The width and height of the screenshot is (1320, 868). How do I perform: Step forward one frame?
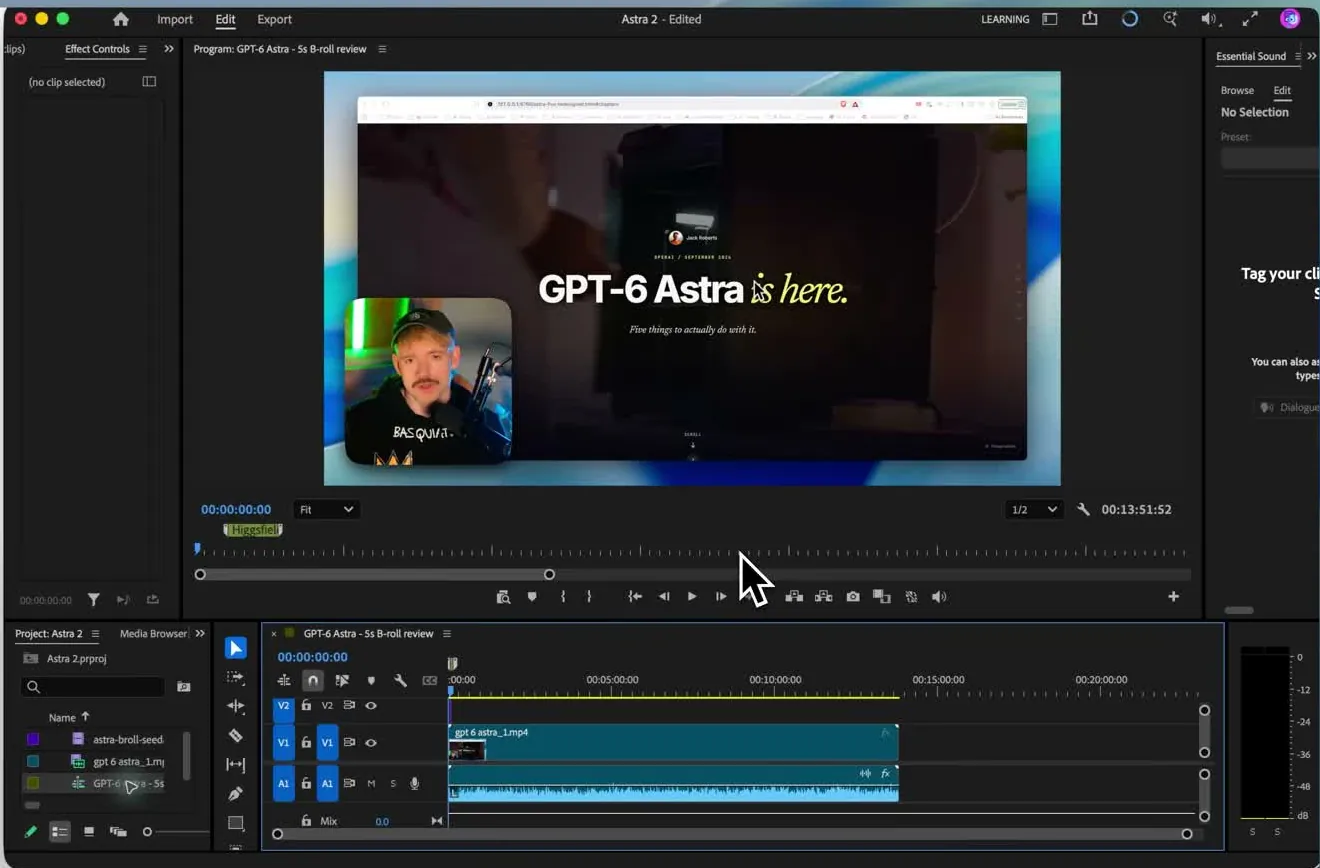(721, 597)
